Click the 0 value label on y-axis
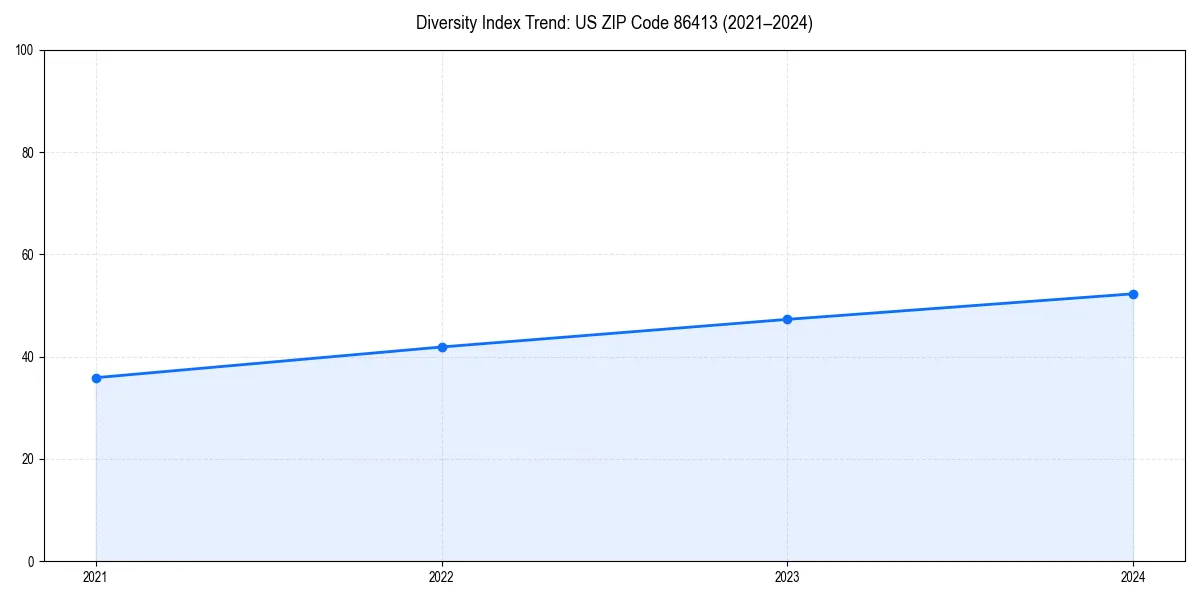Viewport: 1200px width, 600px height. coord(32,563)
